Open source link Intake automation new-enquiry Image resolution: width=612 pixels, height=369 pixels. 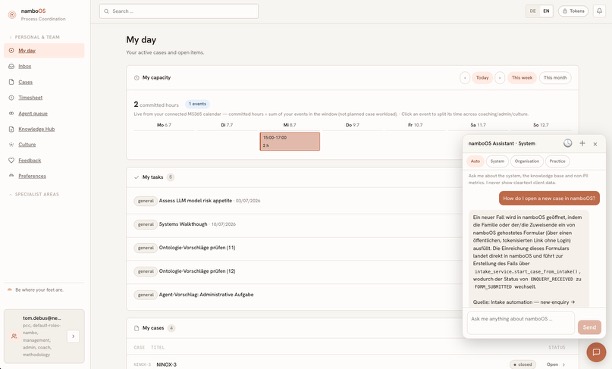point(524,302)
